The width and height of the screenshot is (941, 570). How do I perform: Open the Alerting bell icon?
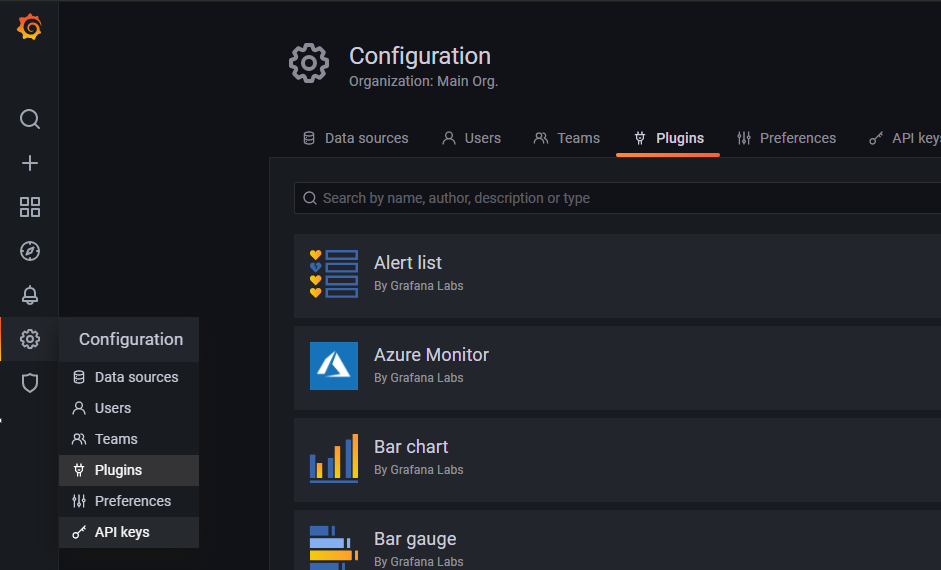(29, 295)
